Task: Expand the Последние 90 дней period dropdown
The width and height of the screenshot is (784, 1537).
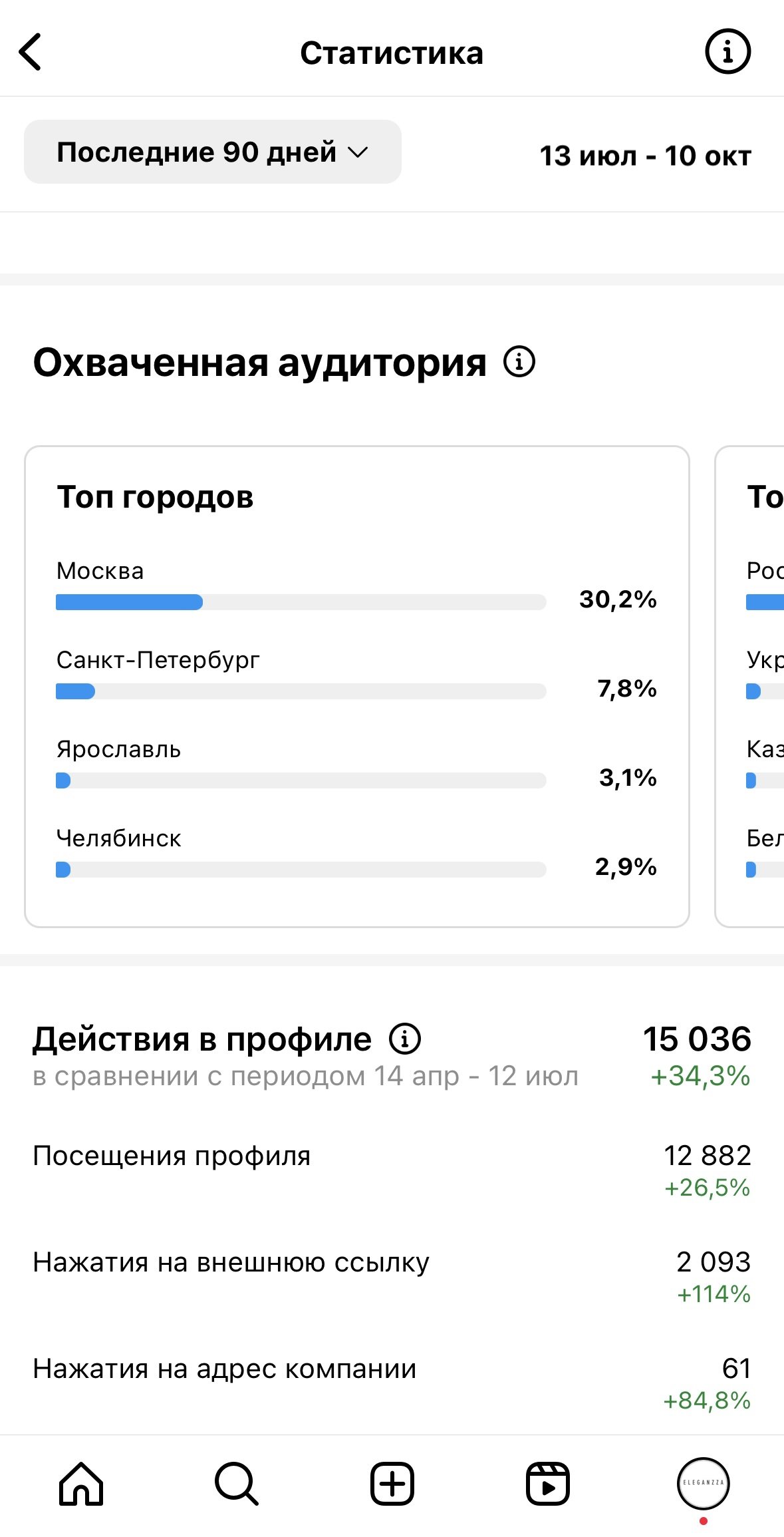Action: pyautogui.click(x=213, y=152)
